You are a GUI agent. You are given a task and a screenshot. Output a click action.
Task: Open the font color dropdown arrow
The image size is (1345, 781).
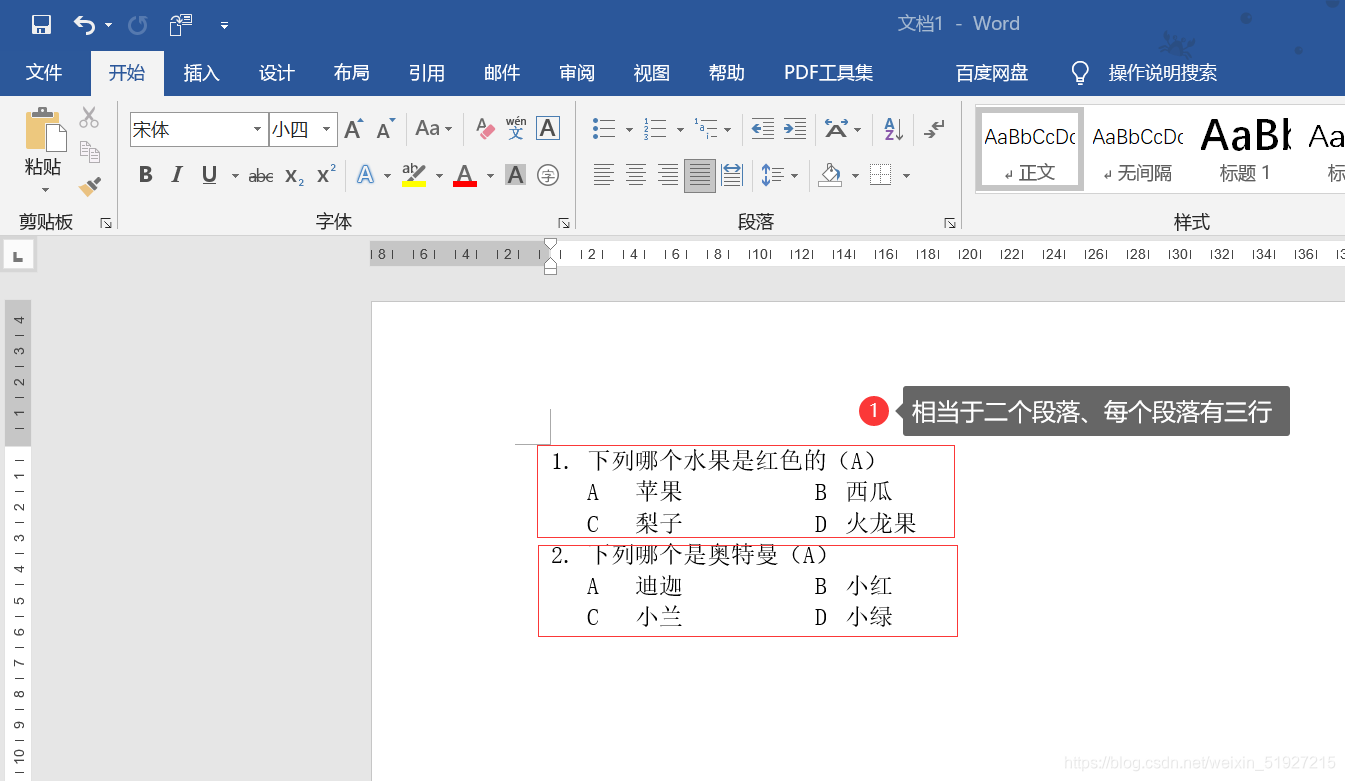[x=490, y=176]
